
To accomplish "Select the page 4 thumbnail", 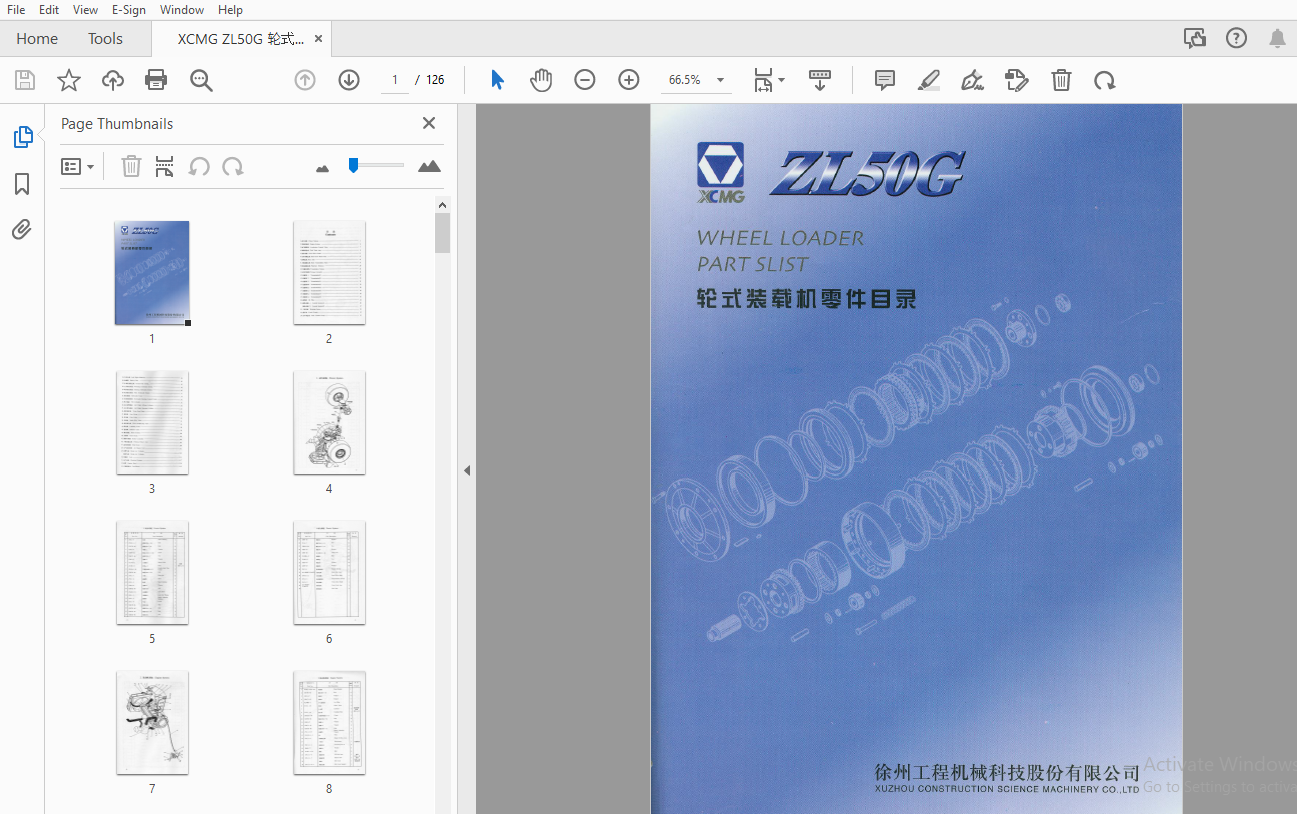I will [329, 422].
